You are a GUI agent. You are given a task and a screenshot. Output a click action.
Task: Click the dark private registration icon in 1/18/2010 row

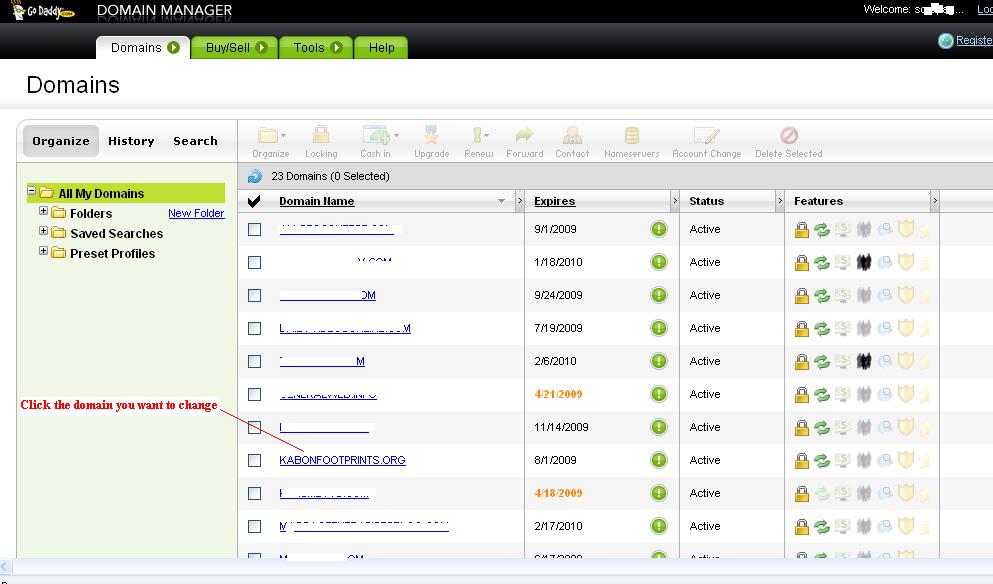(x=864, y=262)
